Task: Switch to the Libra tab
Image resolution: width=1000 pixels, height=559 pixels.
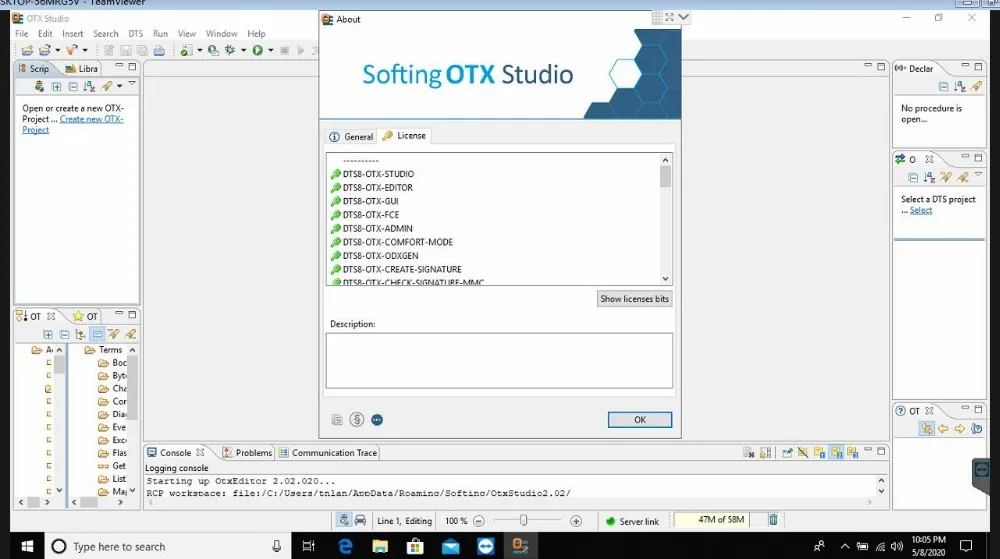Action: 82,69
